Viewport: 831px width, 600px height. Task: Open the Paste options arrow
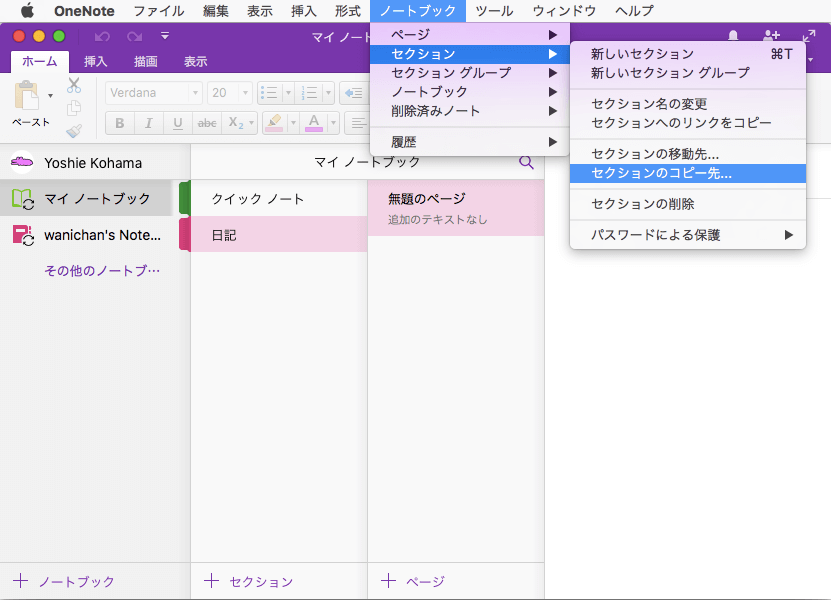click(50, 96)
